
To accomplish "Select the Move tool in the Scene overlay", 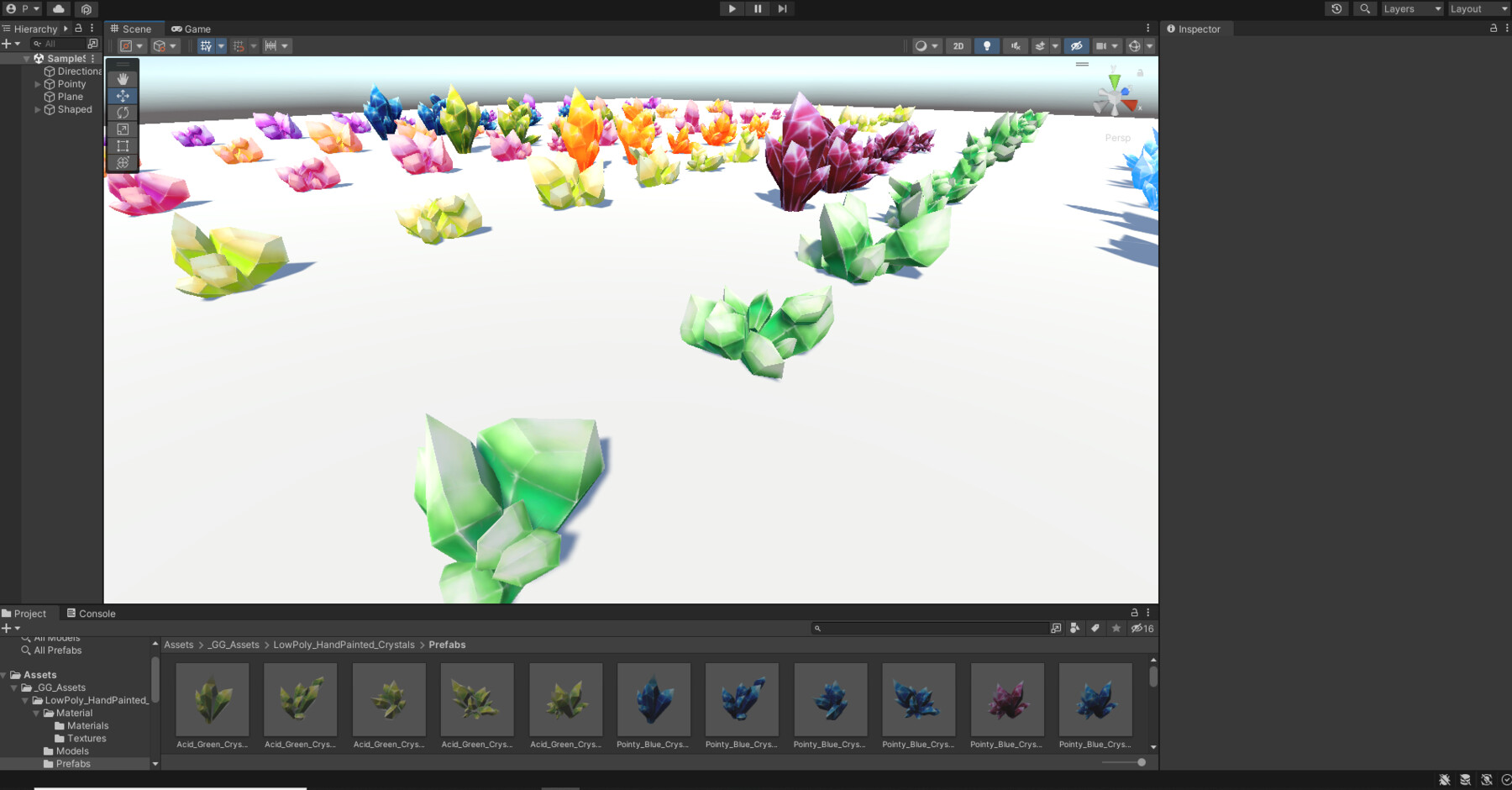I will tap(123, 95).
